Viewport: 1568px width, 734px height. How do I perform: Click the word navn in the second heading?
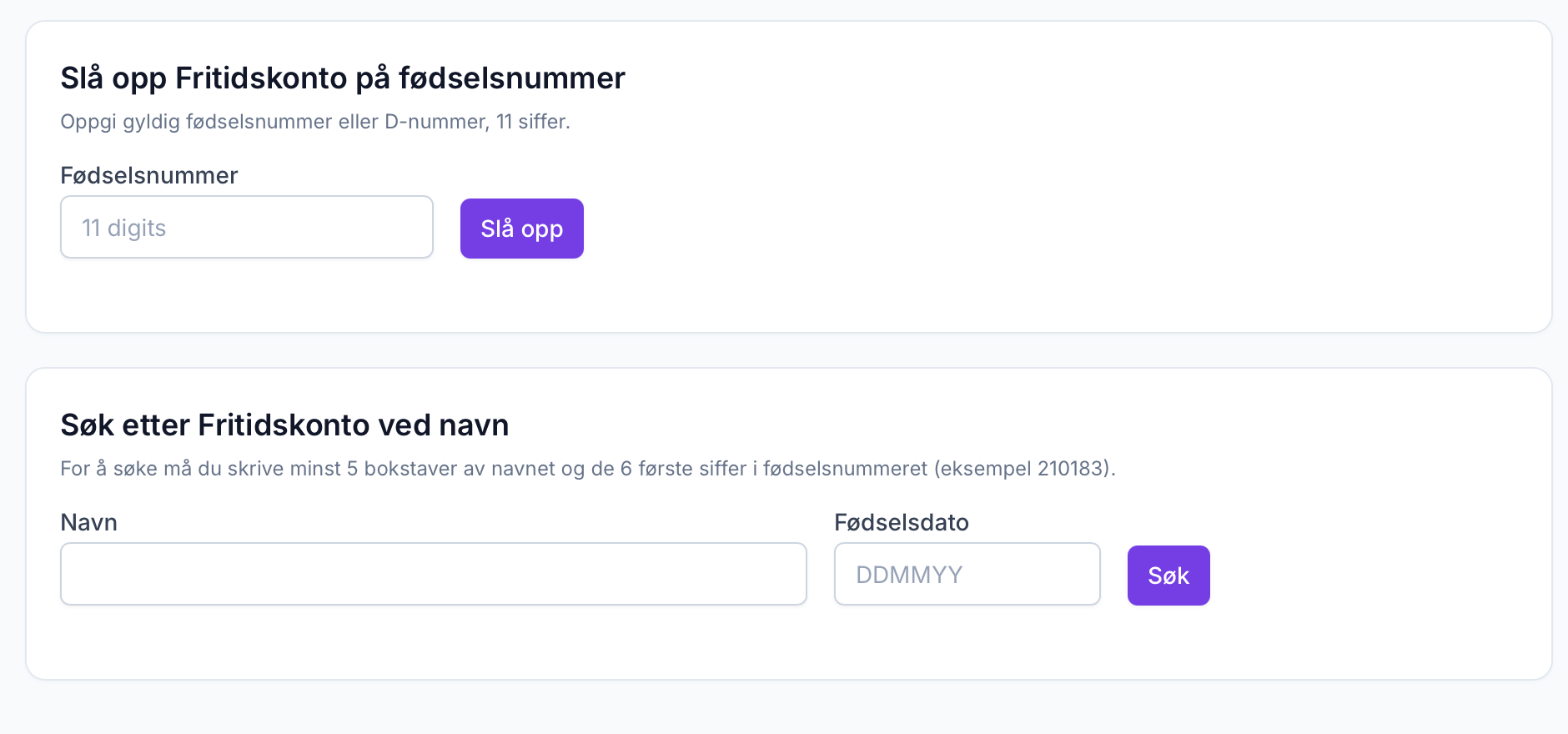474,425
